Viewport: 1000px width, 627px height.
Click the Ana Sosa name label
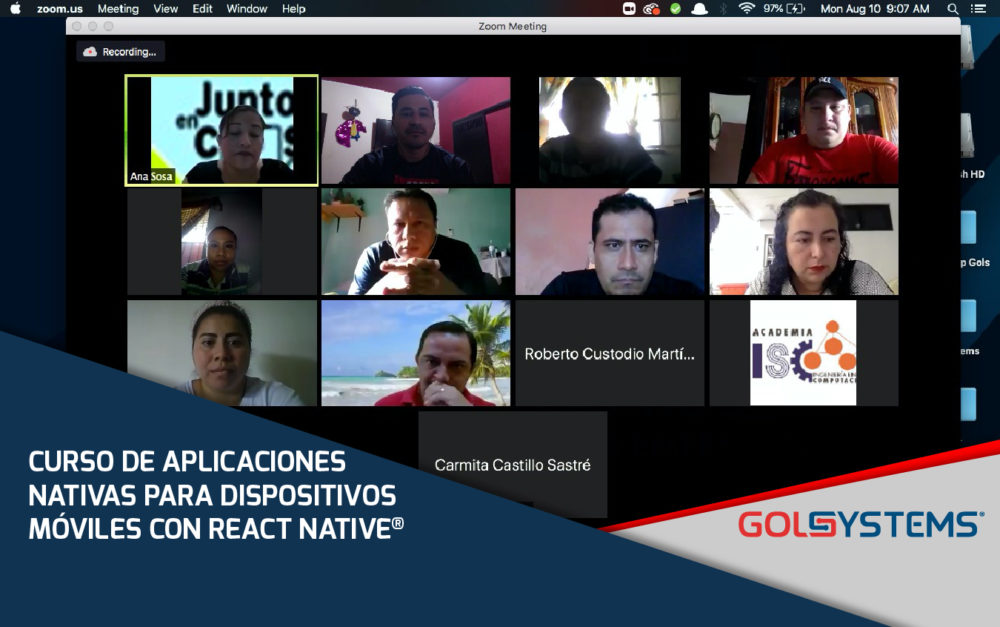[151, 177]
